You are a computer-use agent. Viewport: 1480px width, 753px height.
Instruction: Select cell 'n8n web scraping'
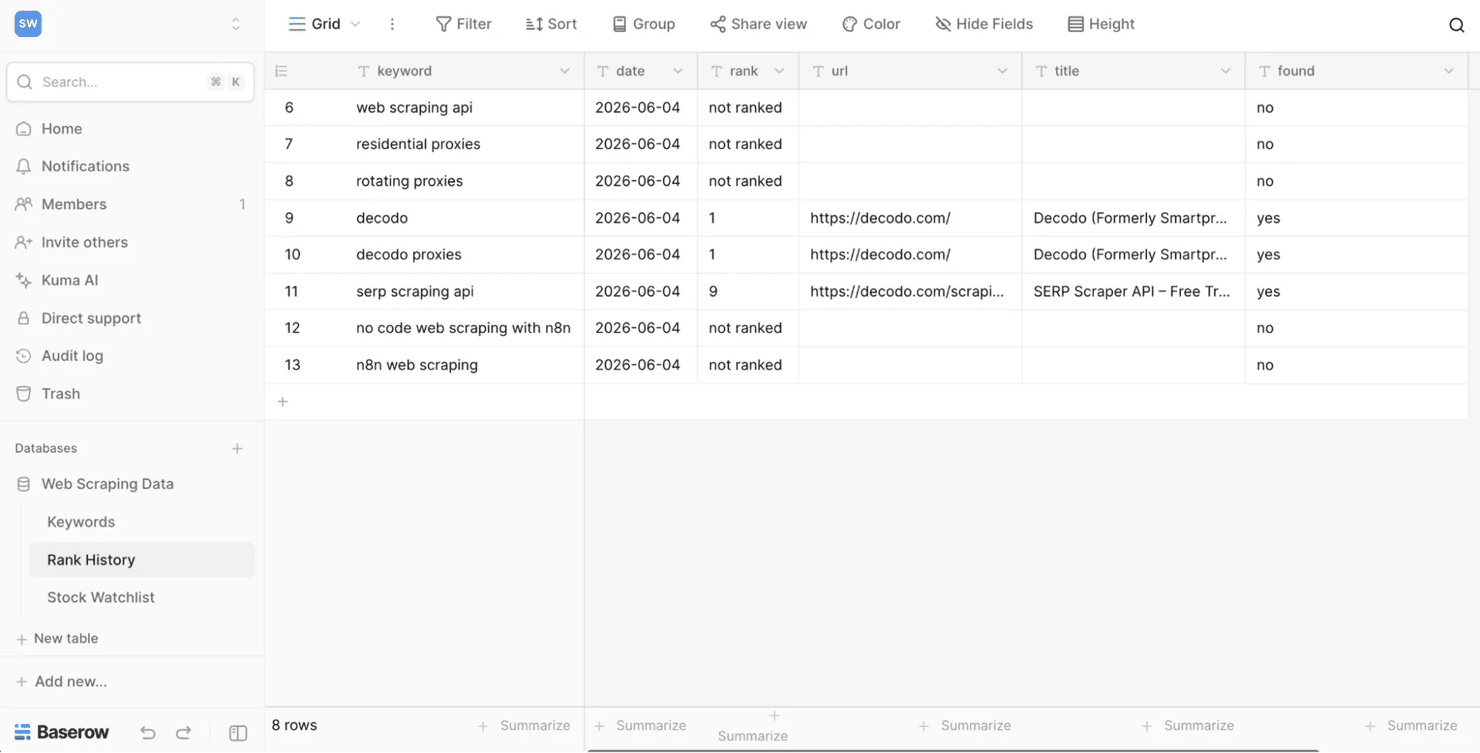click(x=465, y=365)
